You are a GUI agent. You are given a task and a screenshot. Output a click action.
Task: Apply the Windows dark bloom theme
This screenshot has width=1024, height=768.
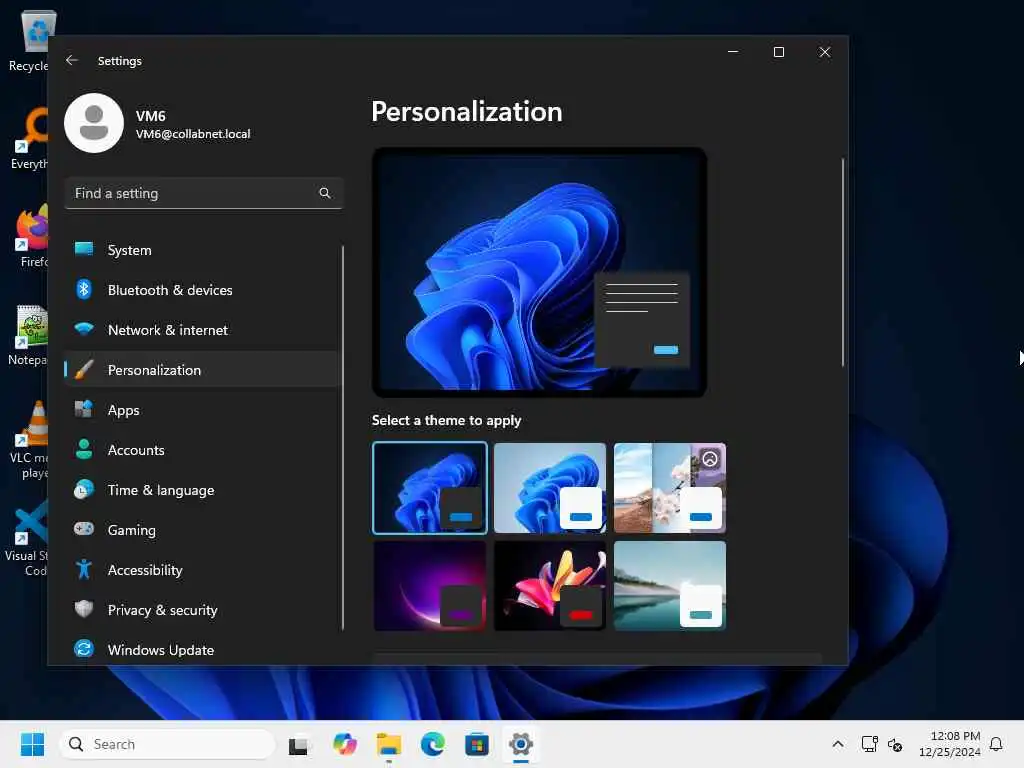[430, 488]
